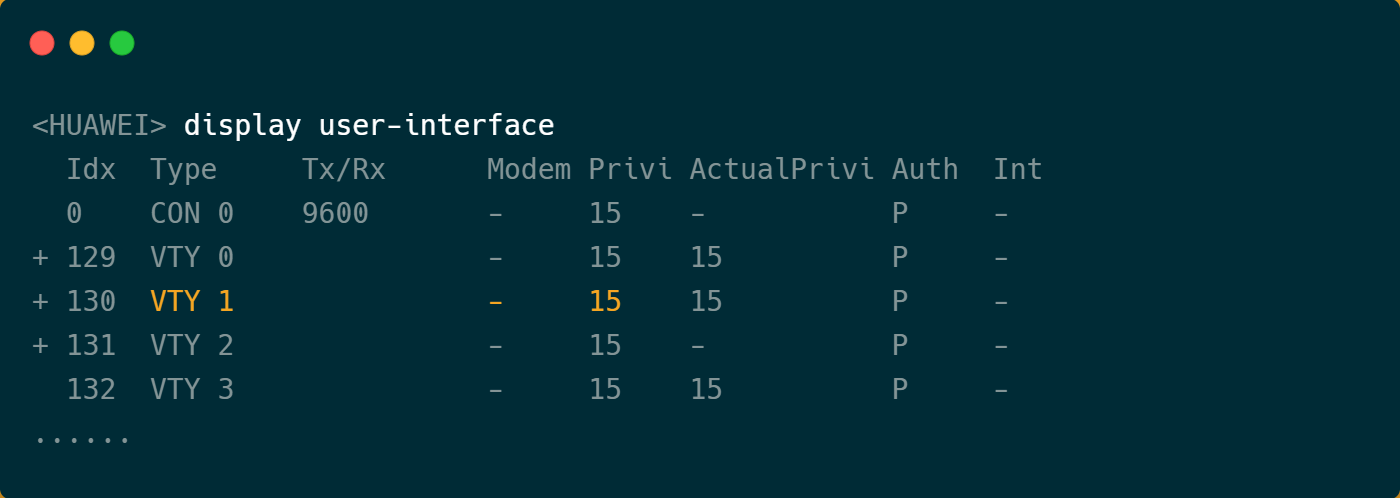Screen dimensions: 1400x498
Task: Select the CON 0 type entry
Action: point(192,214)
